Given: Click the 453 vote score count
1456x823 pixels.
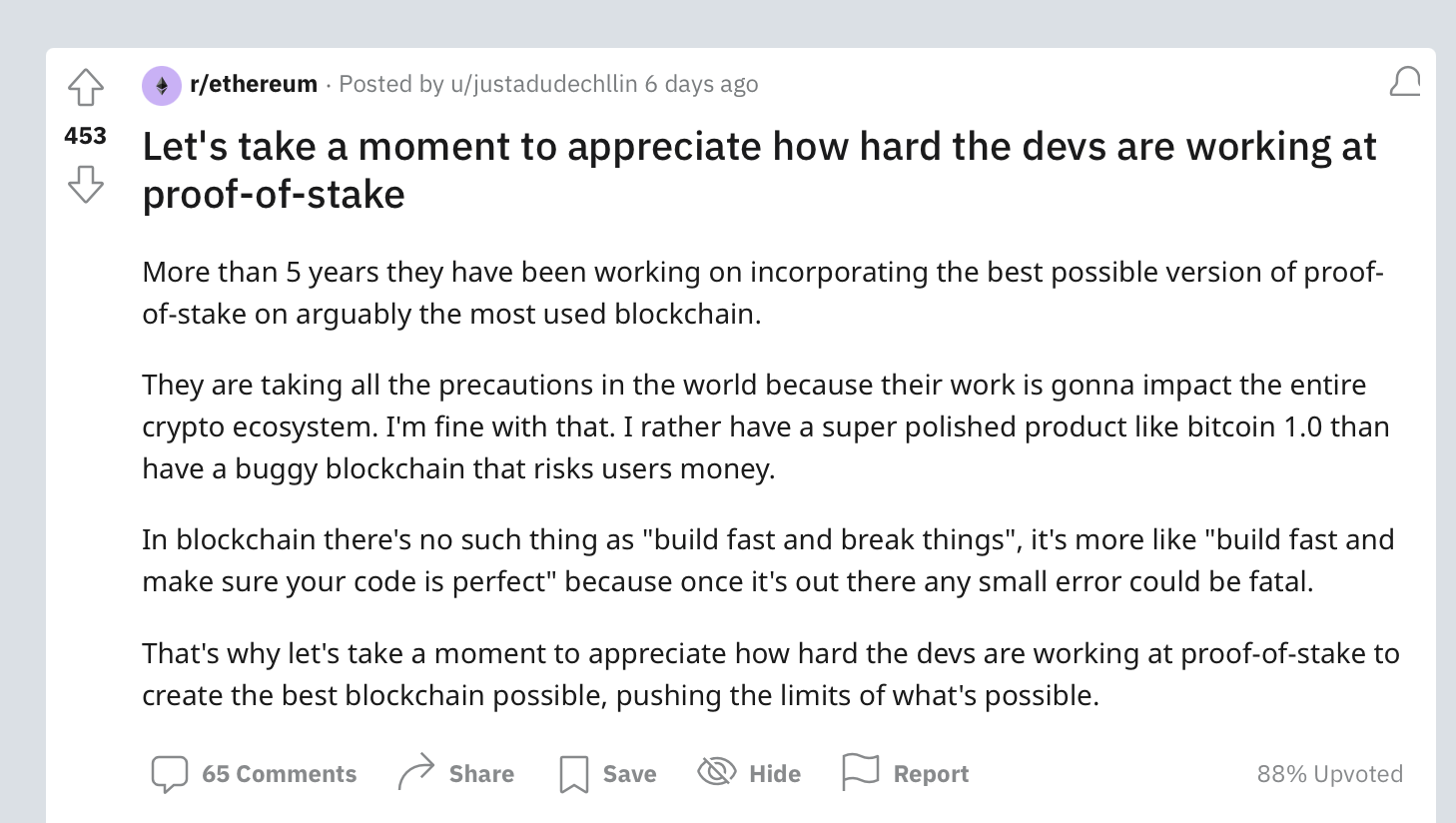Looking at the screenshot, I should (85, 135).
